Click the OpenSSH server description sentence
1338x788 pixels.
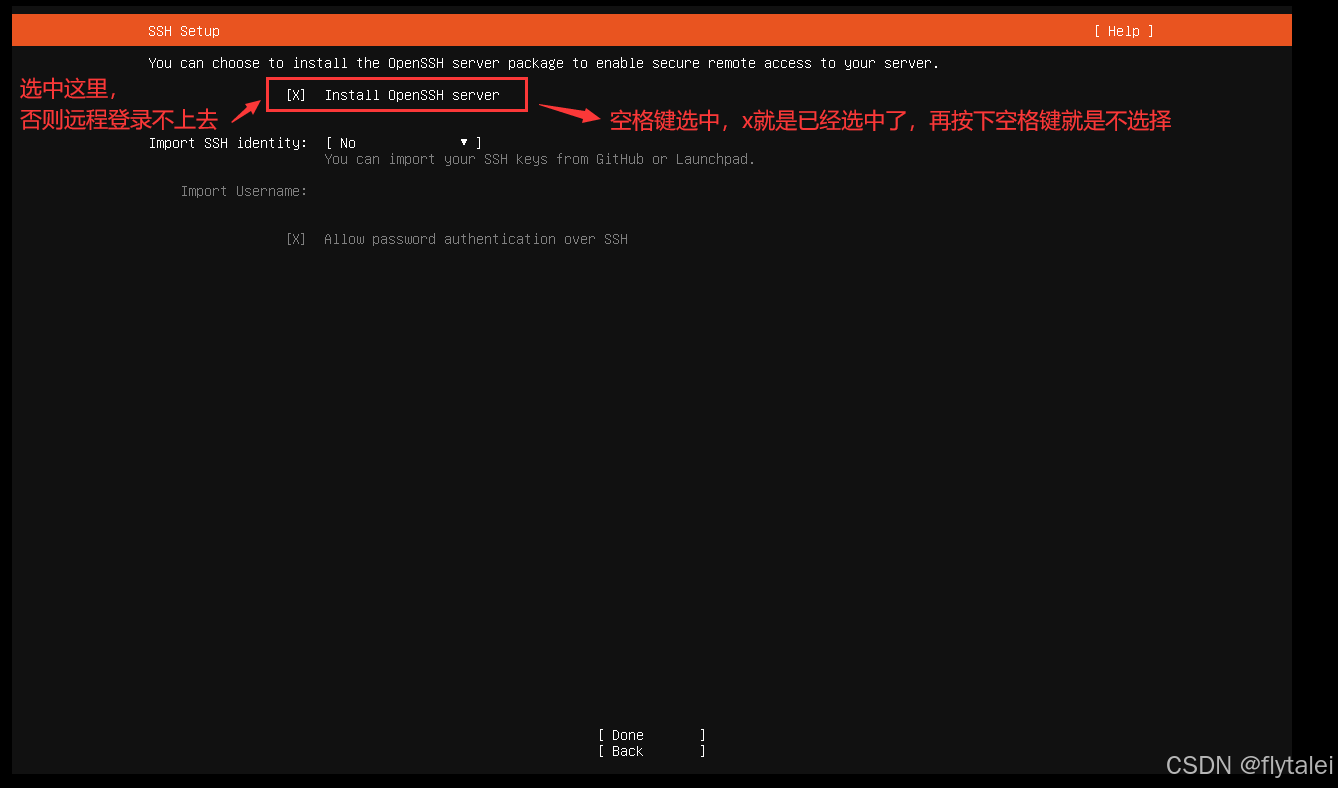pyautogui.click(x=544, y=63)
